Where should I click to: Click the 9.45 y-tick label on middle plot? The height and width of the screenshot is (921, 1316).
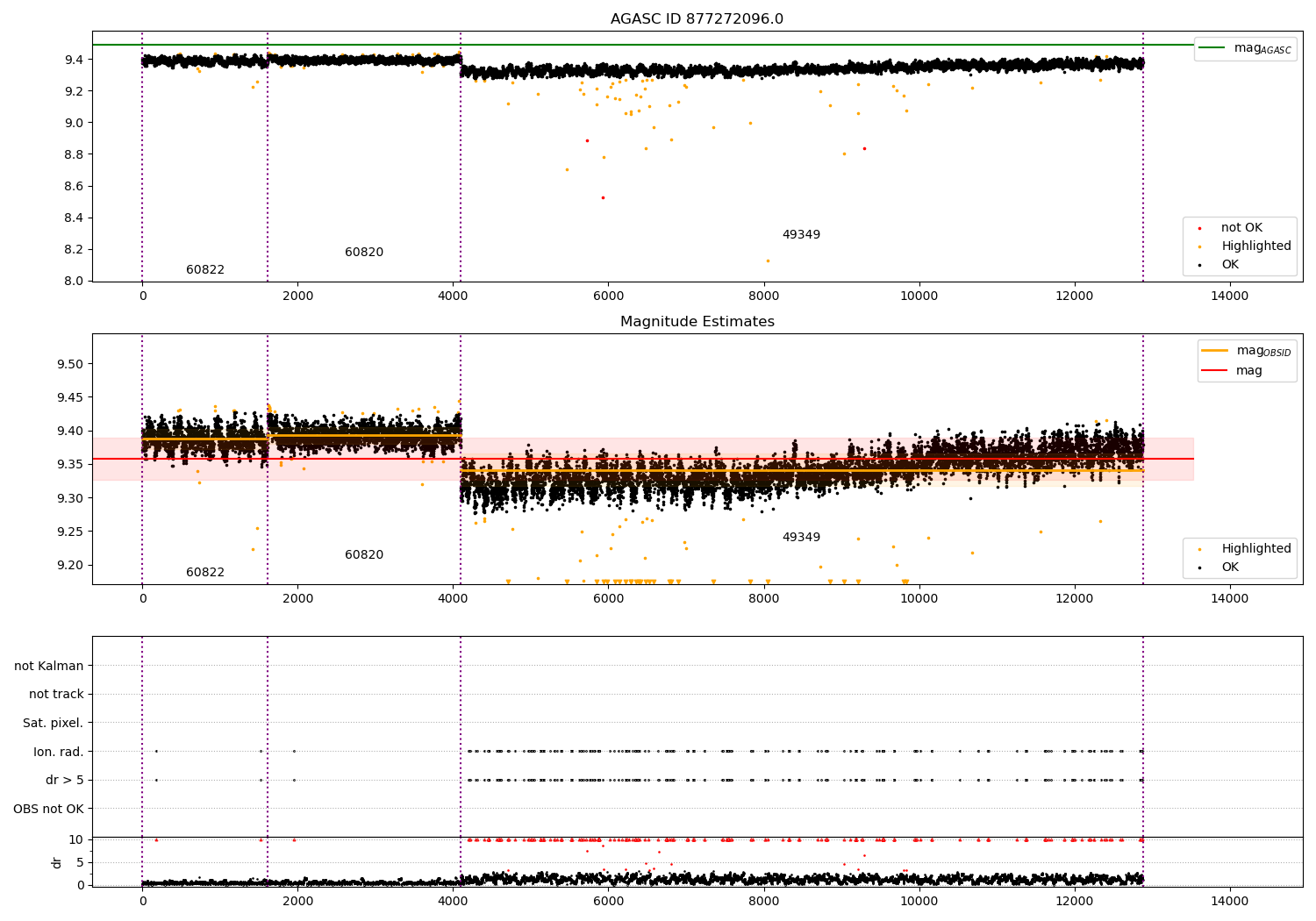click(70, 397)
